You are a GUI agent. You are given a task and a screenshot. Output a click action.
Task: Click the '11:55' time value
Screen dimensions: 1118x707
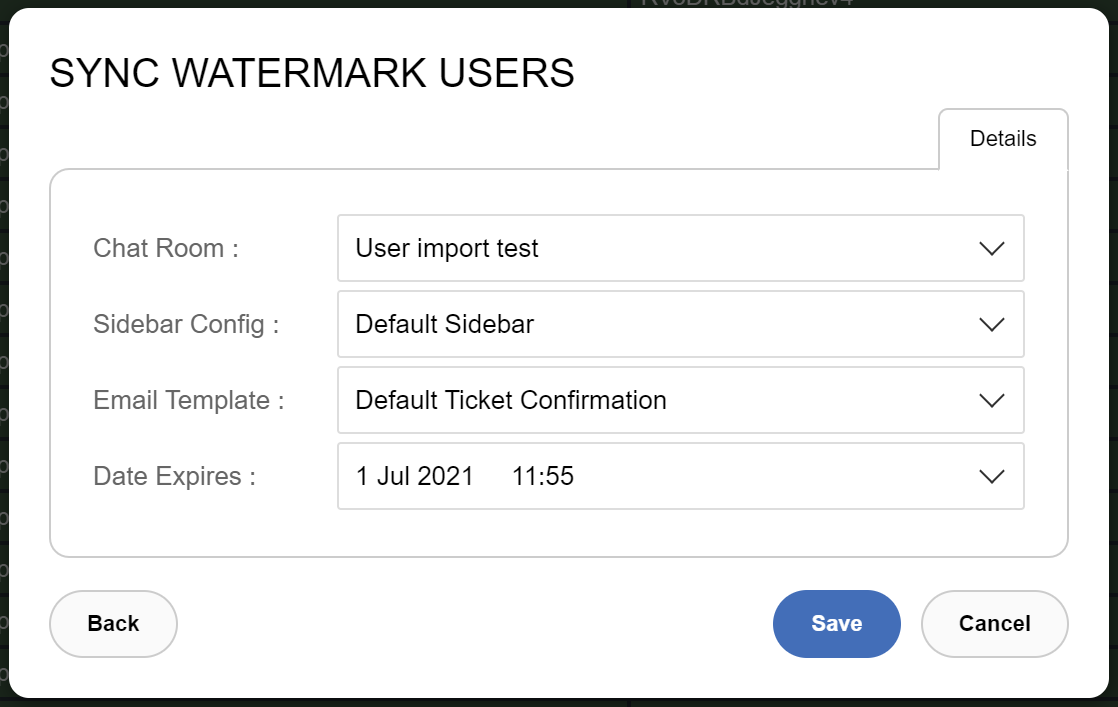pos(543,476)
